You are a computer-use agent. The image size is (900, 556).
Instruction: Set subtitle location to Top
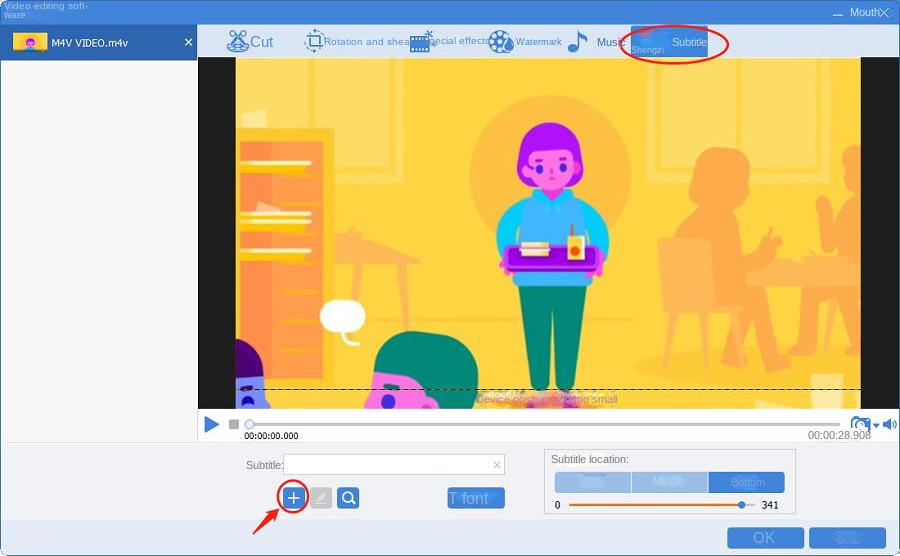tap(592, 482)
